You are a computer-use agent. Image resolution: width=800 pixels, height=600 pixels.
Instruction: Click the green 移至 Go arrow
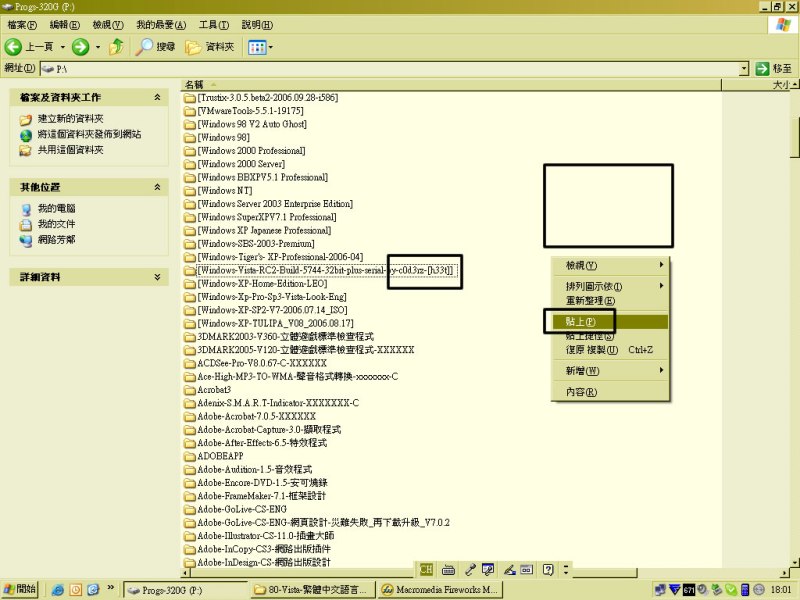click(762, 68)
